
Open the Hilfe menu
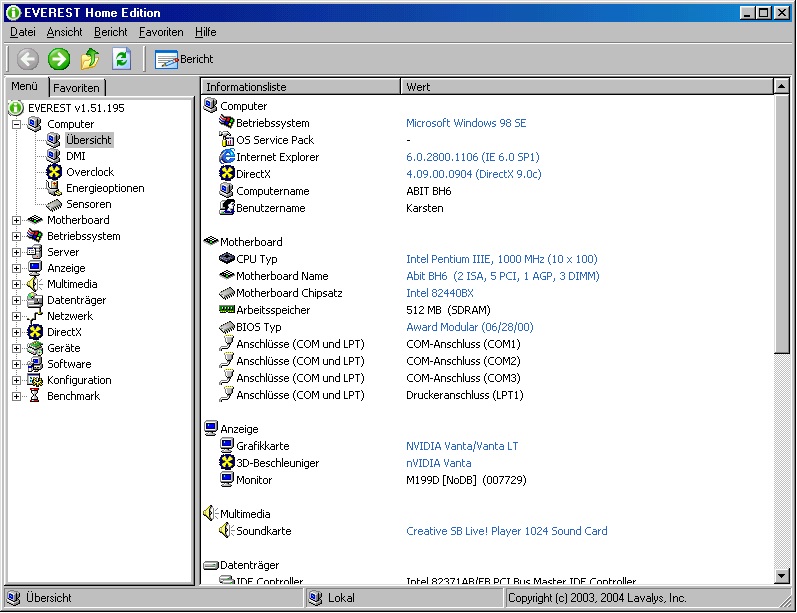pyautogui.click(x=205, y=32)
